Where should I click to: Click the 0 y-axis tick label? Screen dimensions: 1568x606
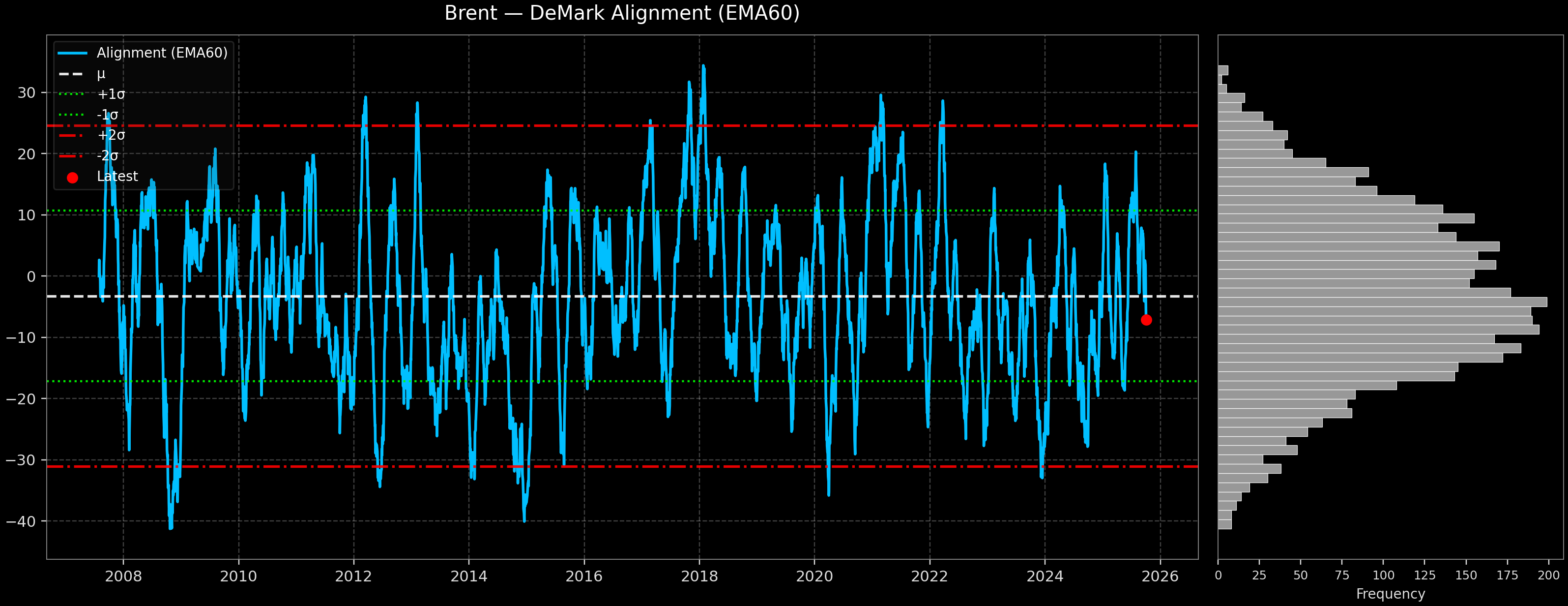click(31, 276)
